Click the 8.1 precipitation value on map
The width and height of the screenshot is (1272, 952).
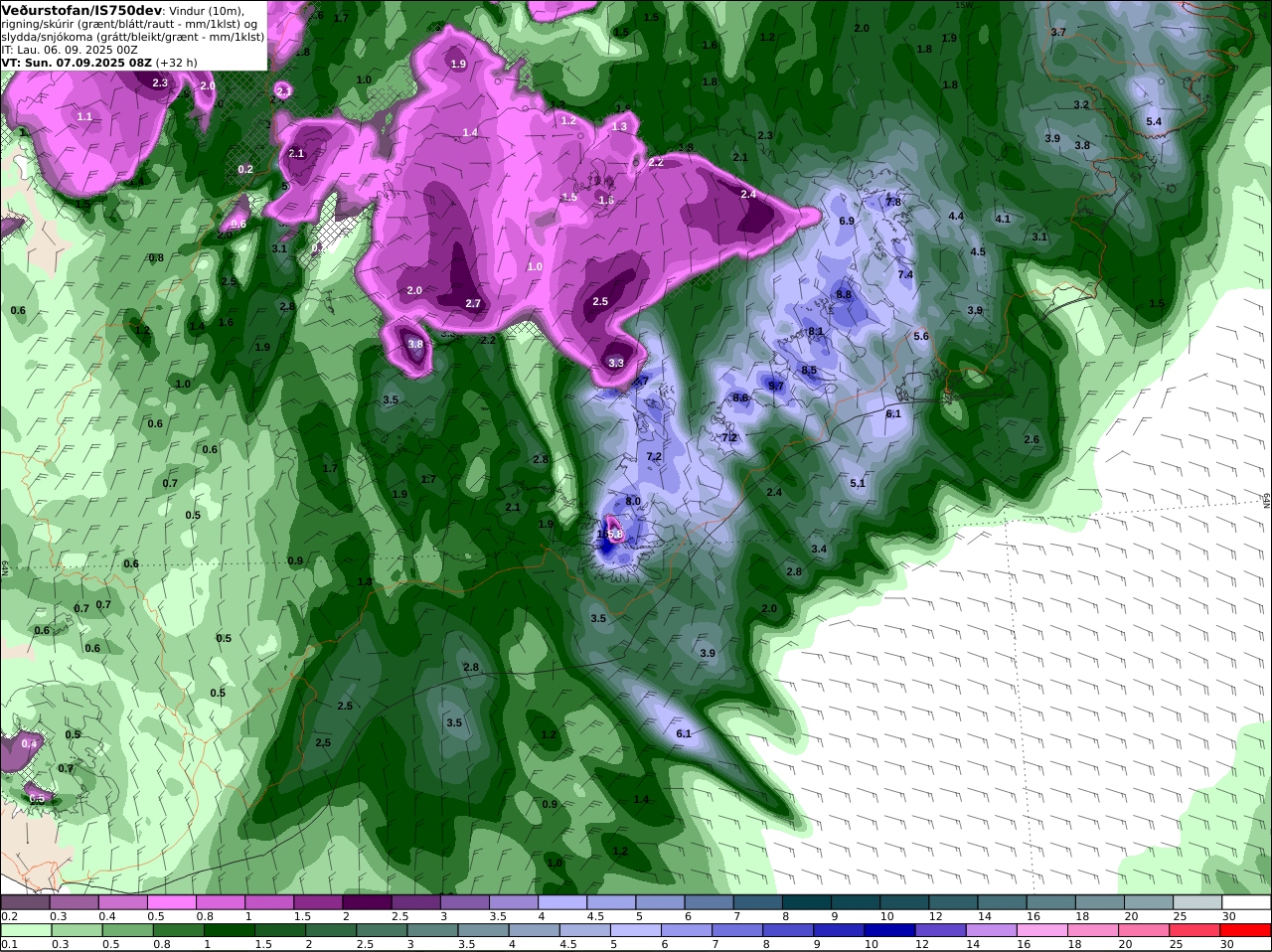[x=816, y=331]
